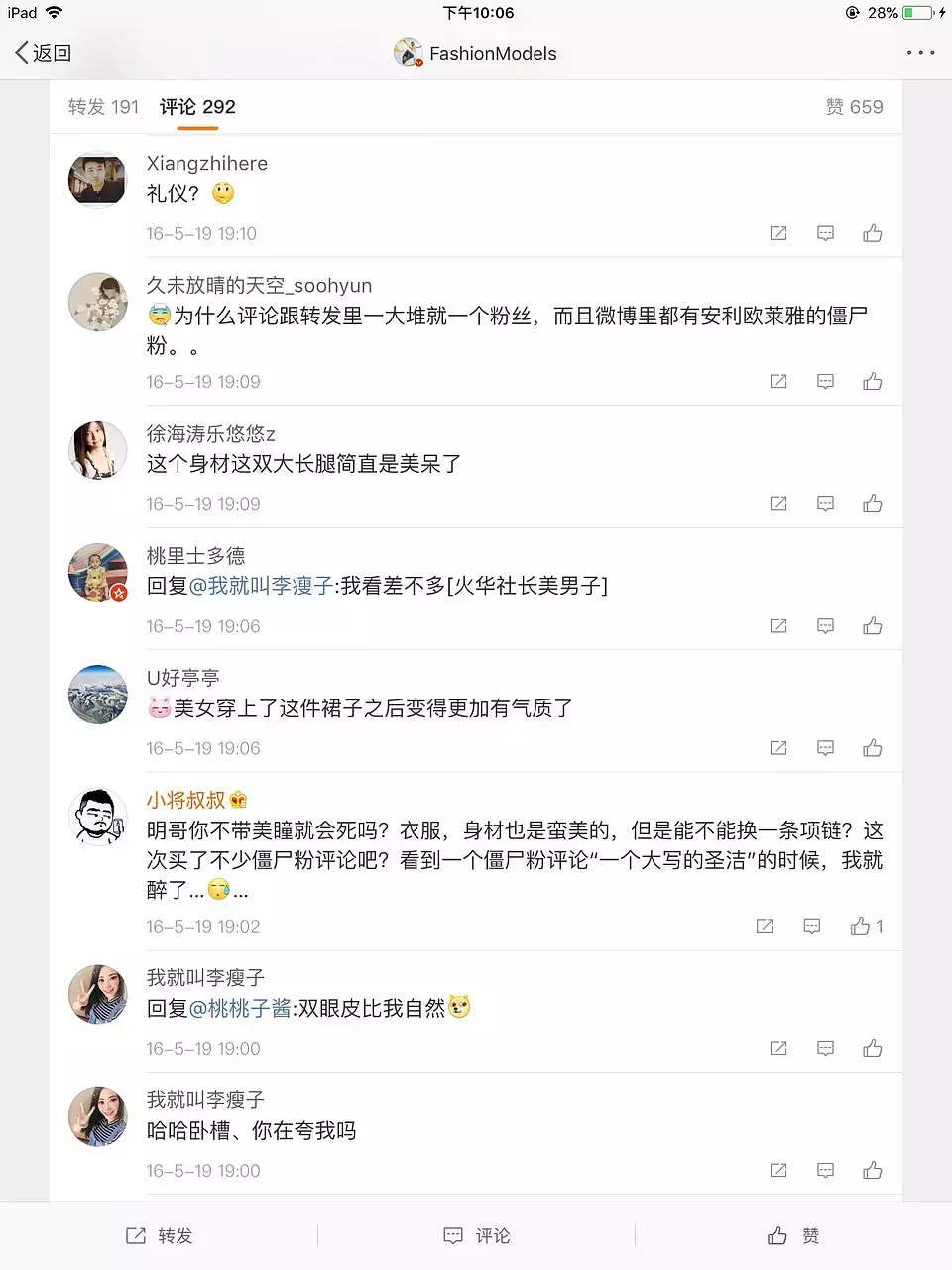
Task: Open the FashionModels account title
Action: 476,53
